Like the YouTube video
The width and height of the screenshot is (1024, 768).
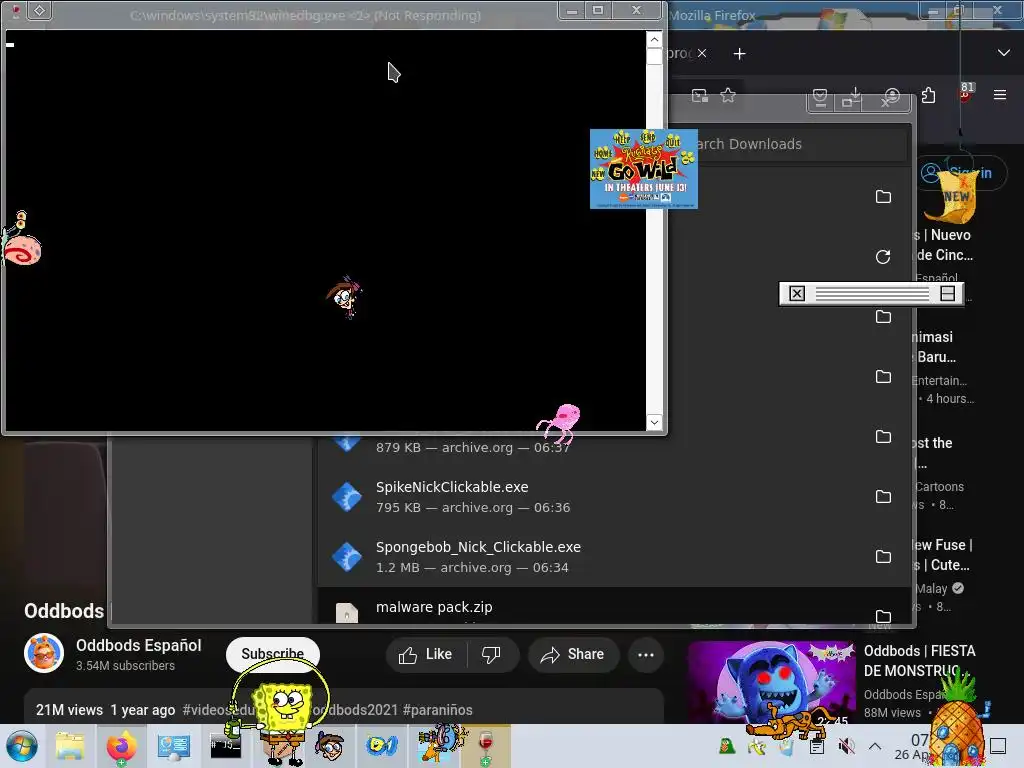[x=426, y=654]
